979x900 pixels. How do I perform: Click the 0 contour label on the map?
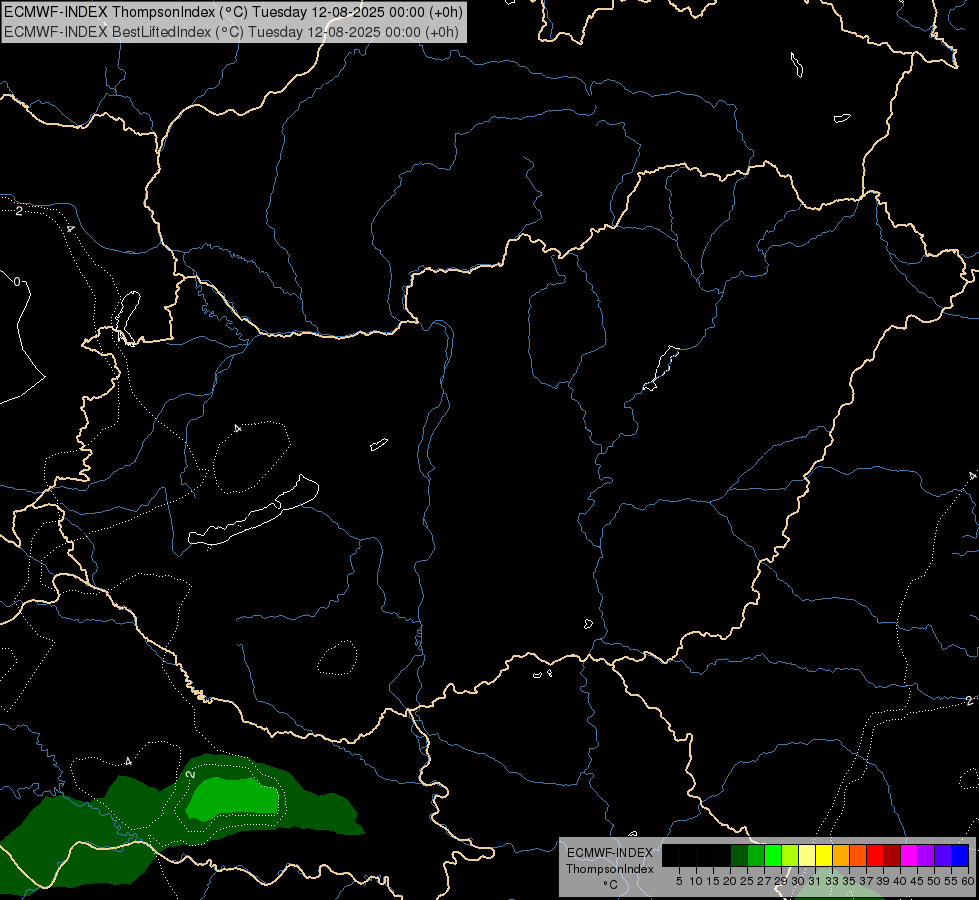click(x=17, y=282)
